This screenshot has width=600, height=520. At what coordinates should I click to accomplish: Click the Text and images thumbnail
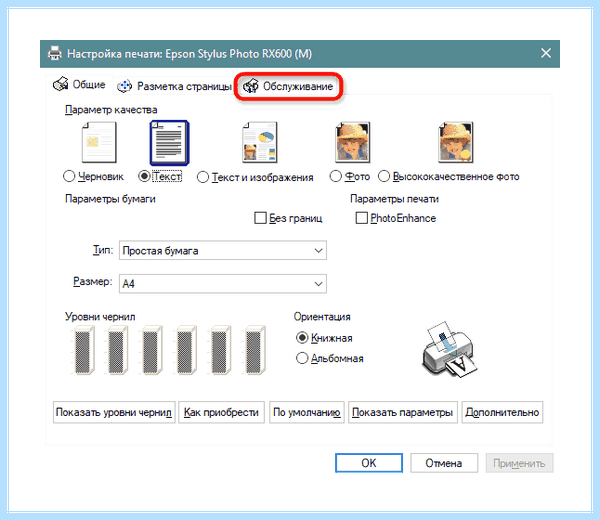(x=260, y=142)
